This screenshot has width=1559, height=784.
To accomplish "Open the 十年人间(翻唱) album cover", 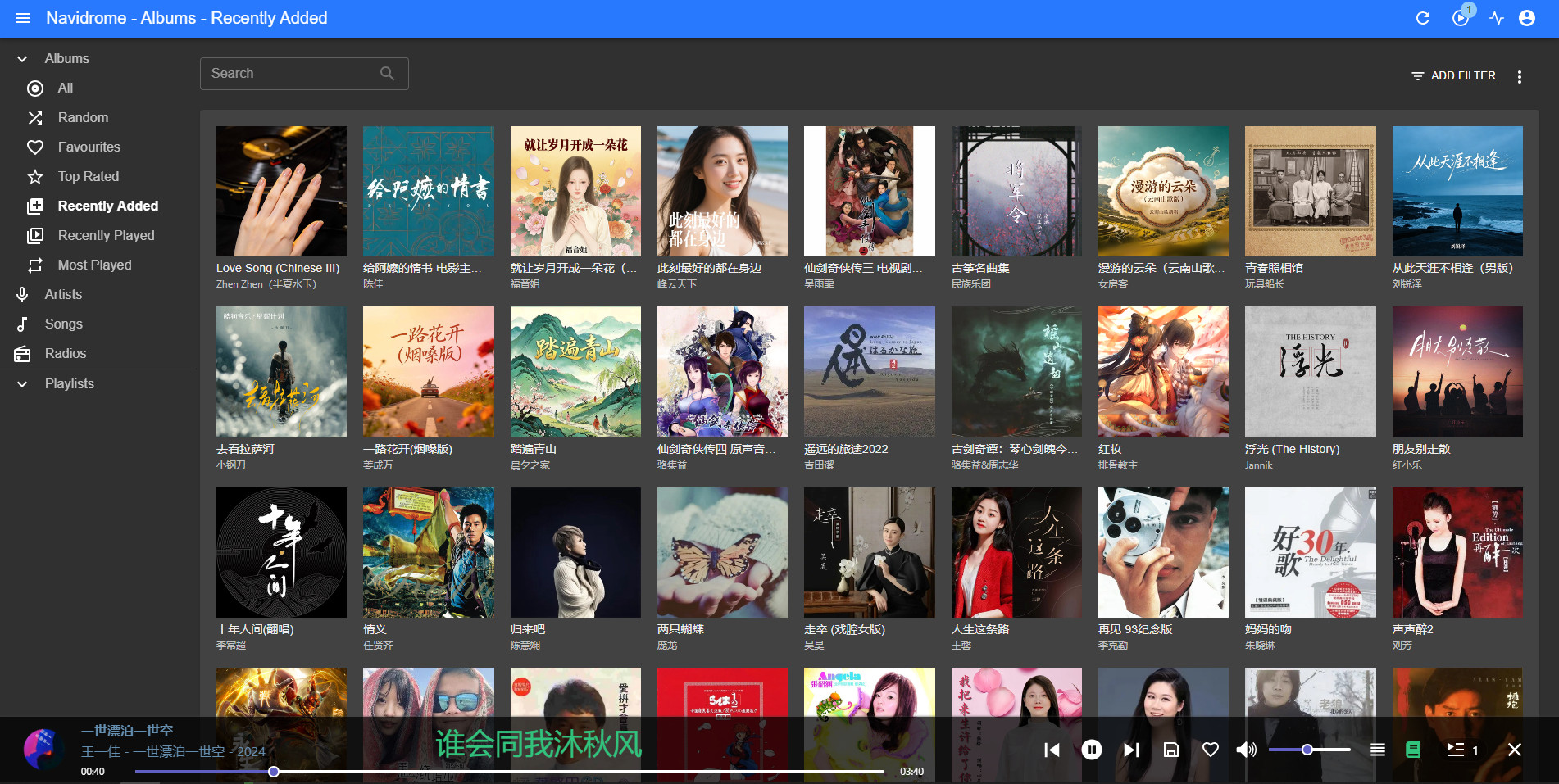I will point(281,552).
